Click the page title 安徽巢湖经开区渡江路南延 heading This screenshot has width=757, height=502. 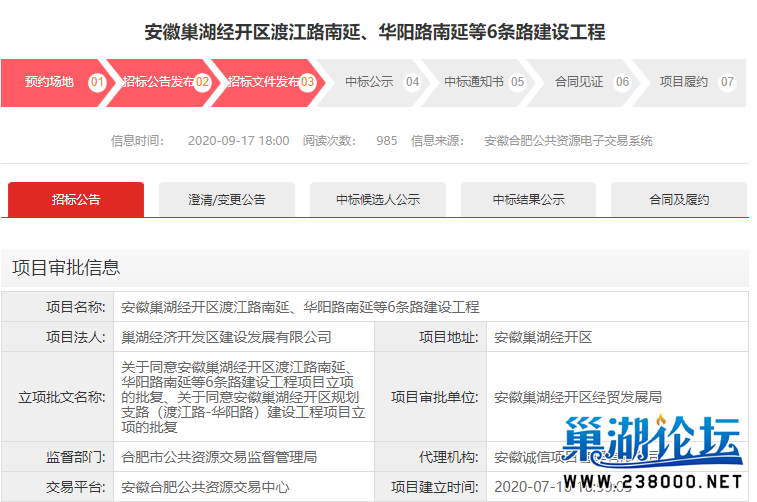(375, 32)
